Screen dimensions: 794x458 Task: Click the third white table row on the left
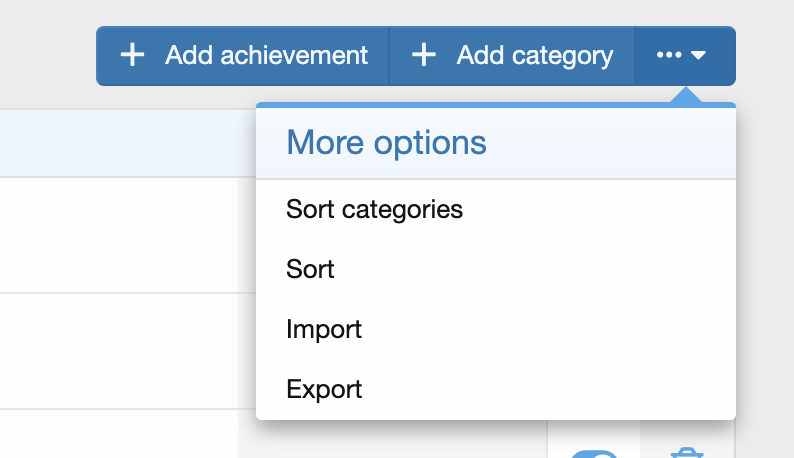[x=120, y=435]
